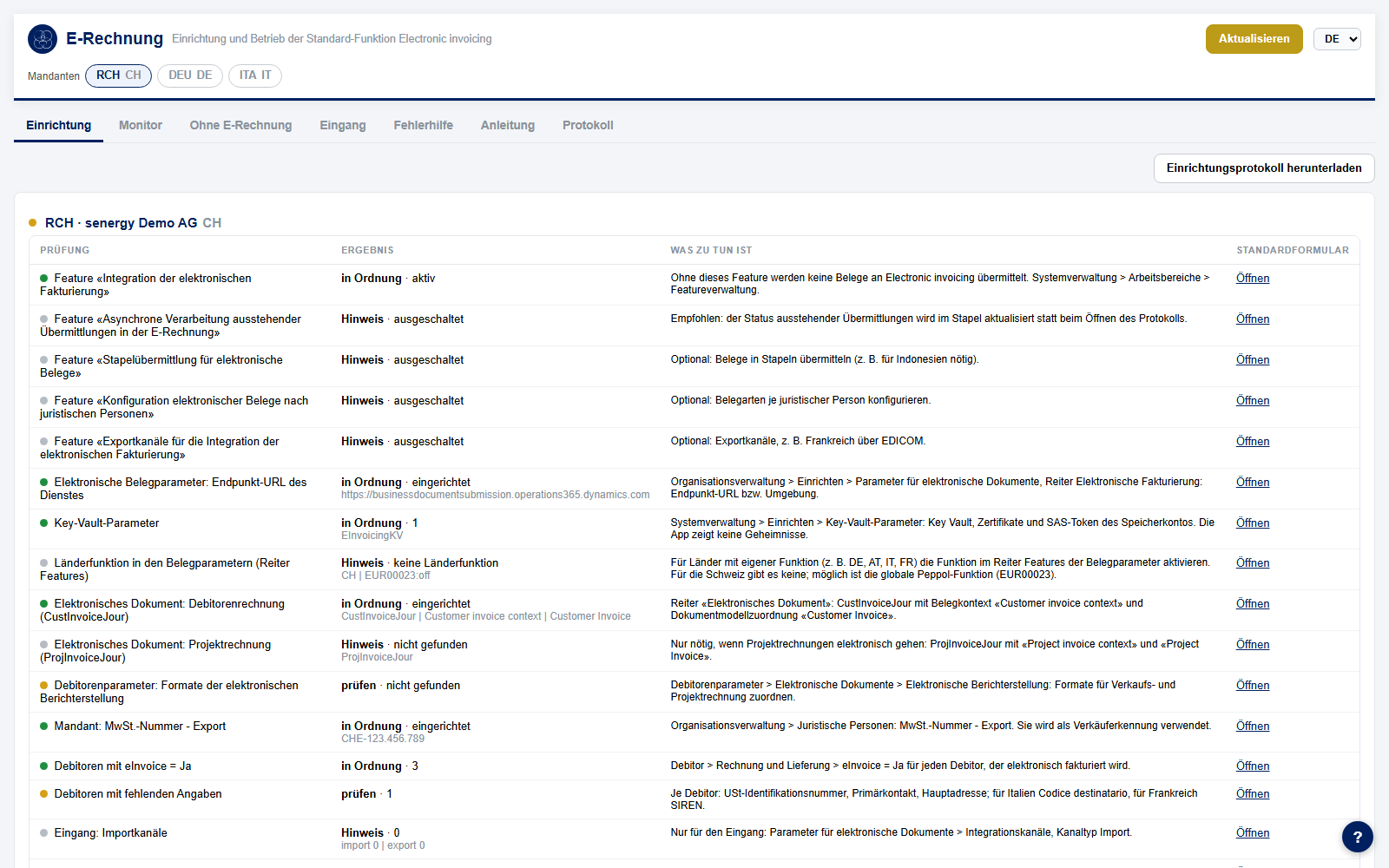Switch to the Monitor tab
Viewport: 1389px width, 868px height.
pos(141,125)
